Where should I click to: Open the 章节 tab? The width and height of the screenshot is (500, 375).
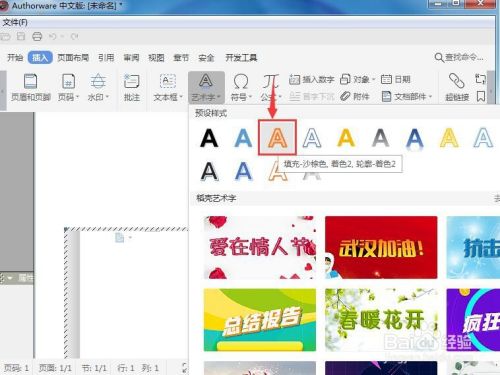point(181,57)
